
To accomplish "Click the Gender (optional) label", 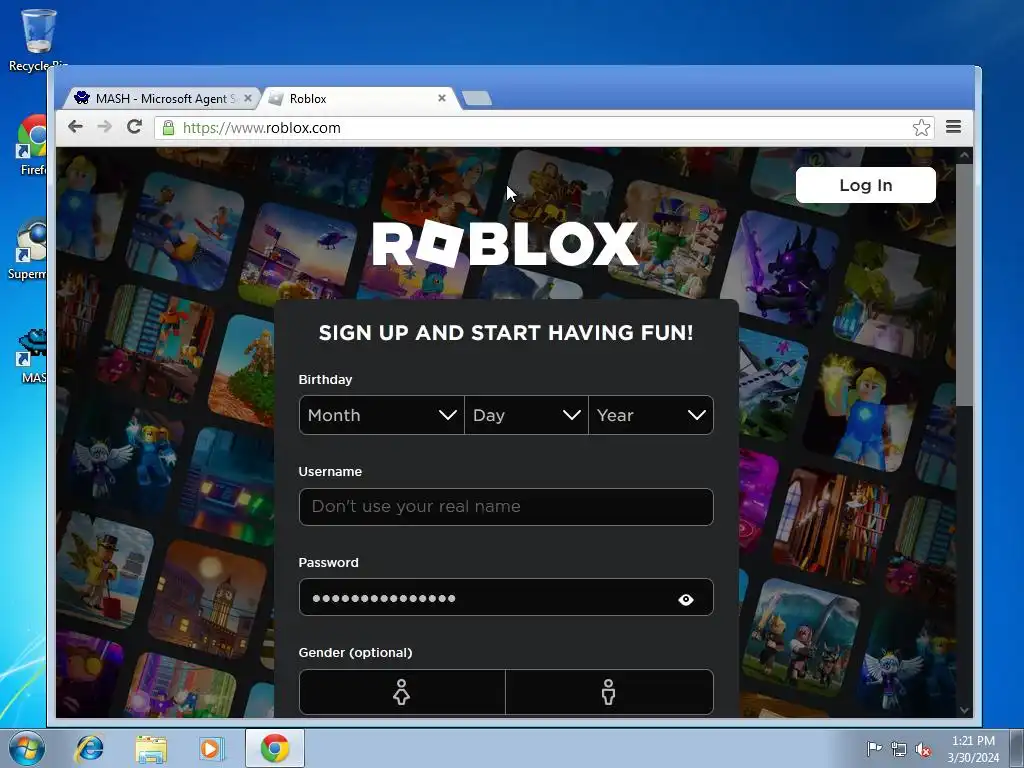I will (x=355, y=652).
